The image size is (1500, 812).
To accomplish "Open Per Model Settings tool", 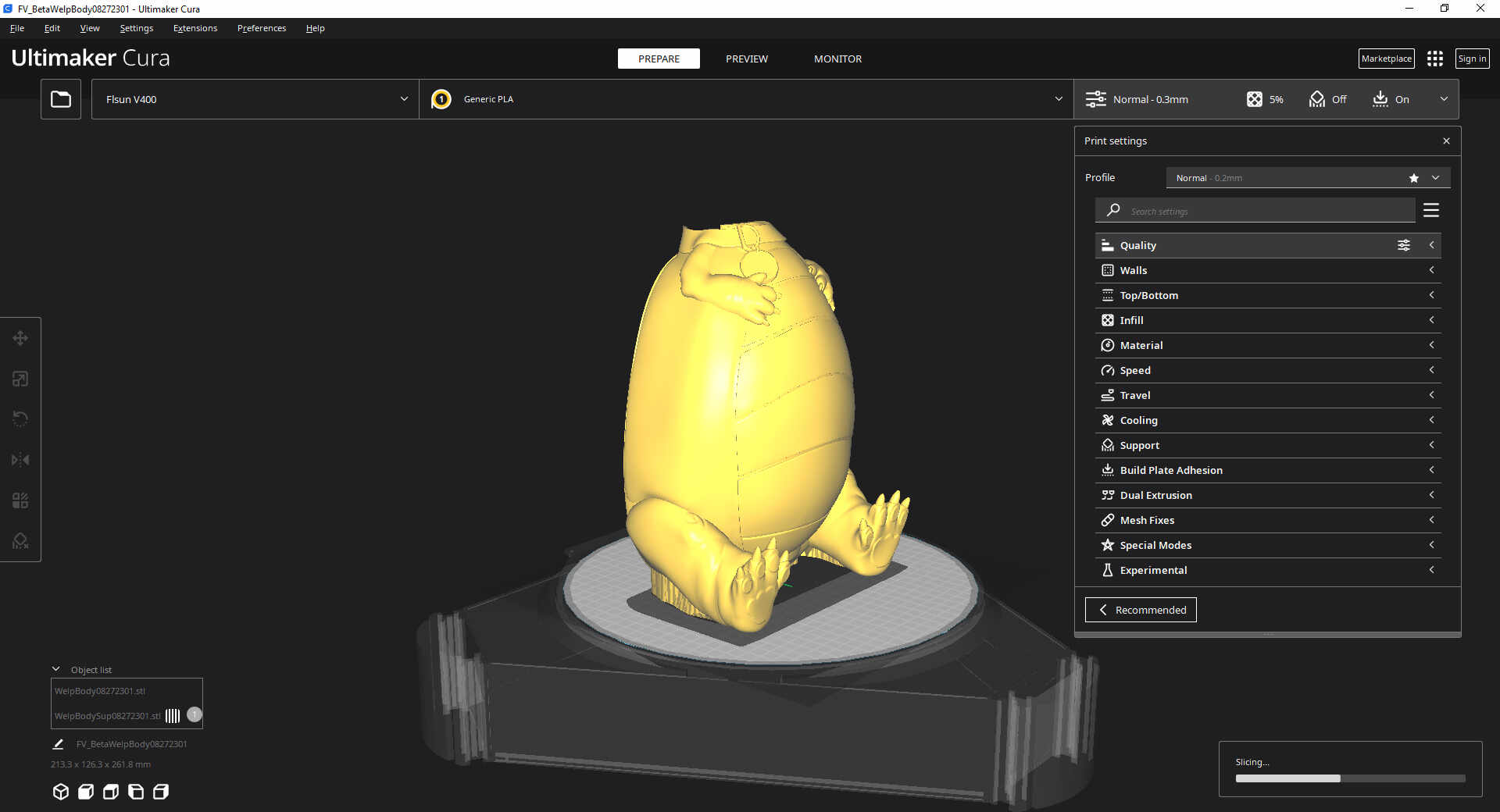I will click(20, 500).
